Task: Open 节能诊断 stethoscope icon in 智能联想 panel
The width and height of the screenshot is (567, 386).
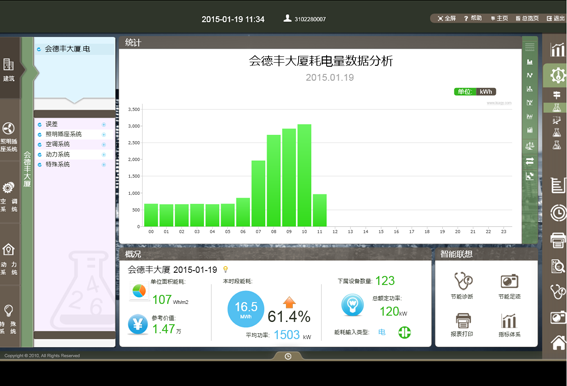Action: 462,281
